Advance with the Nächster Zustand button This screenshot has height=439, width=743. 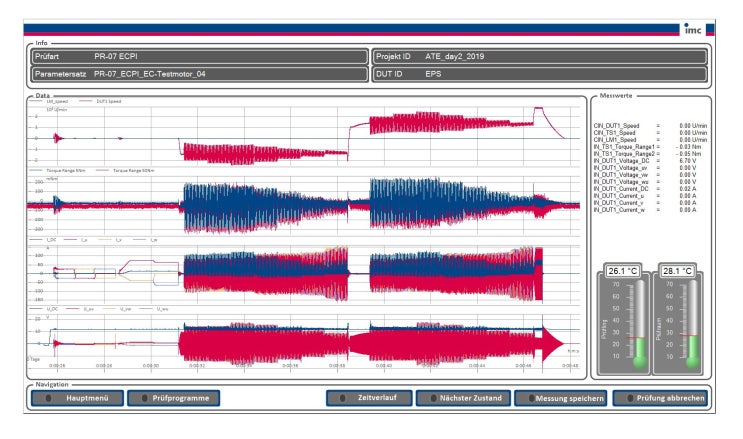pyautogui.click(x=463, y=398)
